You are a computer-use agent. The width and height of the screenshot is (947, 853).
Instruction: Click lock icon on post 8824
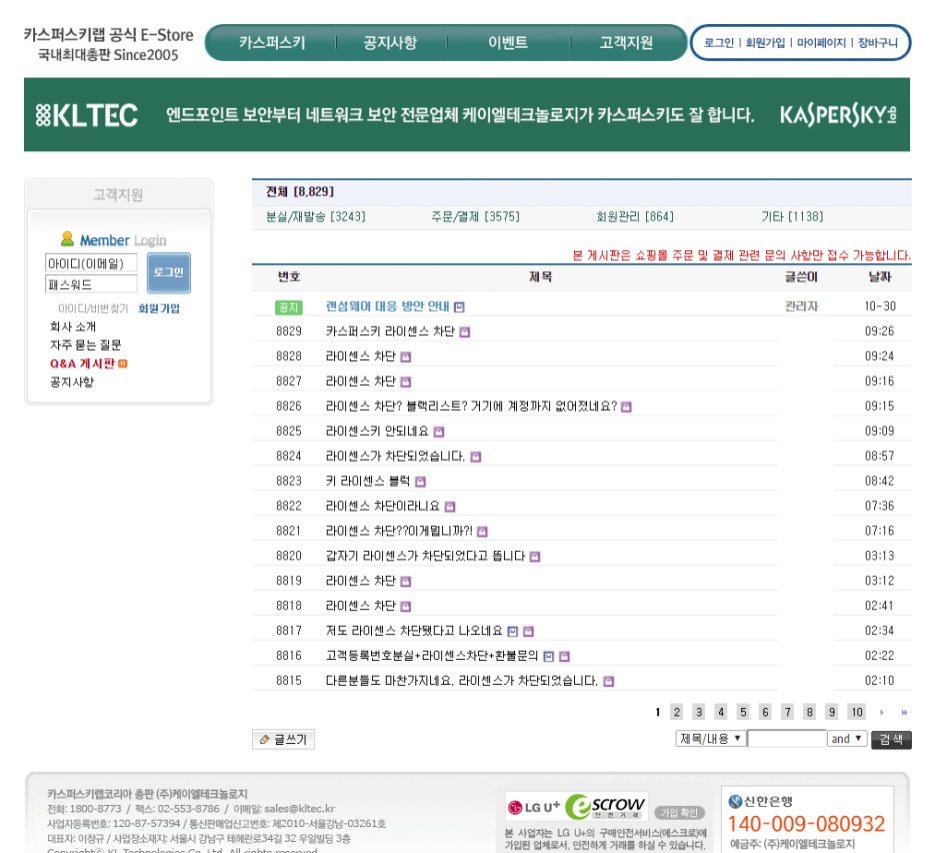coord(476,457)
